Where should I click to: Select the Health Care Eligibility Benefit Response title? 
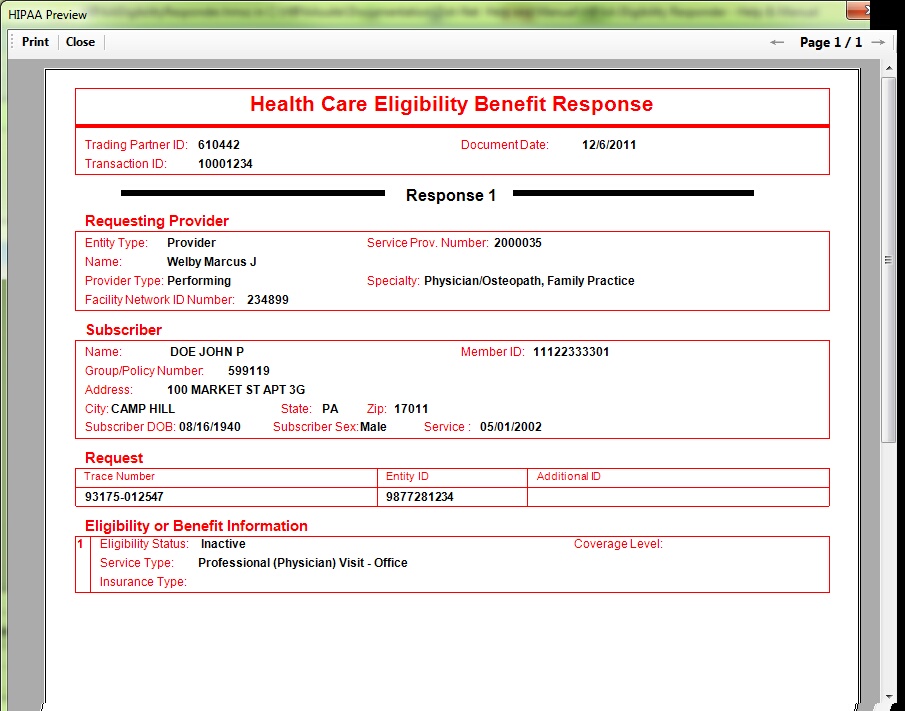pyautogui.click(x=451, y=104)
